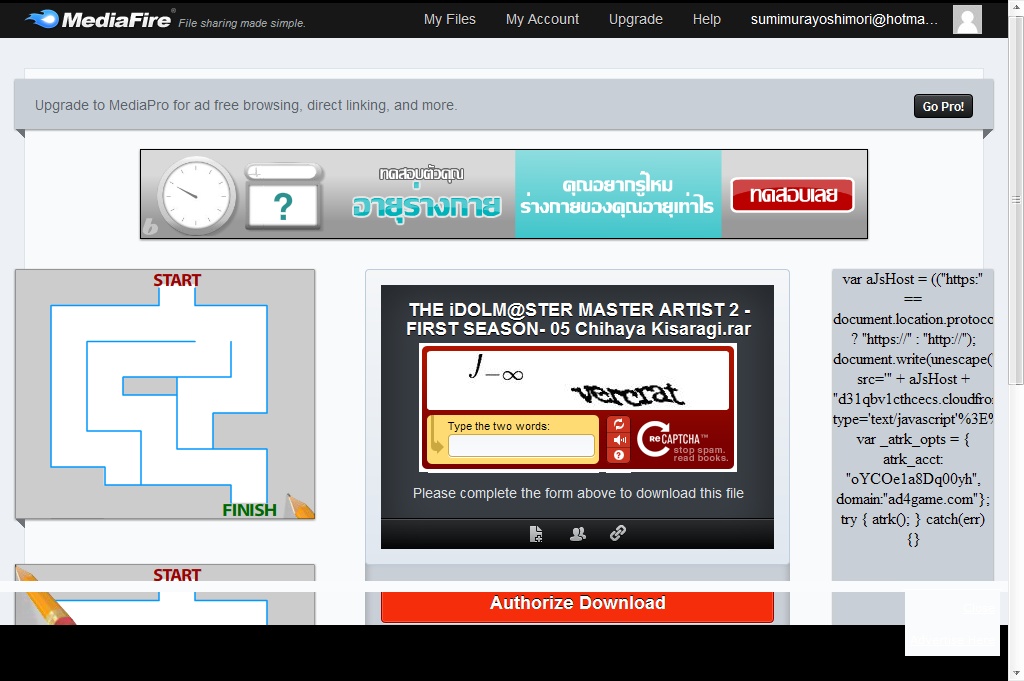Image resolution: width=1024 pixels, height=681 pixels.
Task: Click the file title Chihaya Kisaragi.rar
Action: coord(578,319)
